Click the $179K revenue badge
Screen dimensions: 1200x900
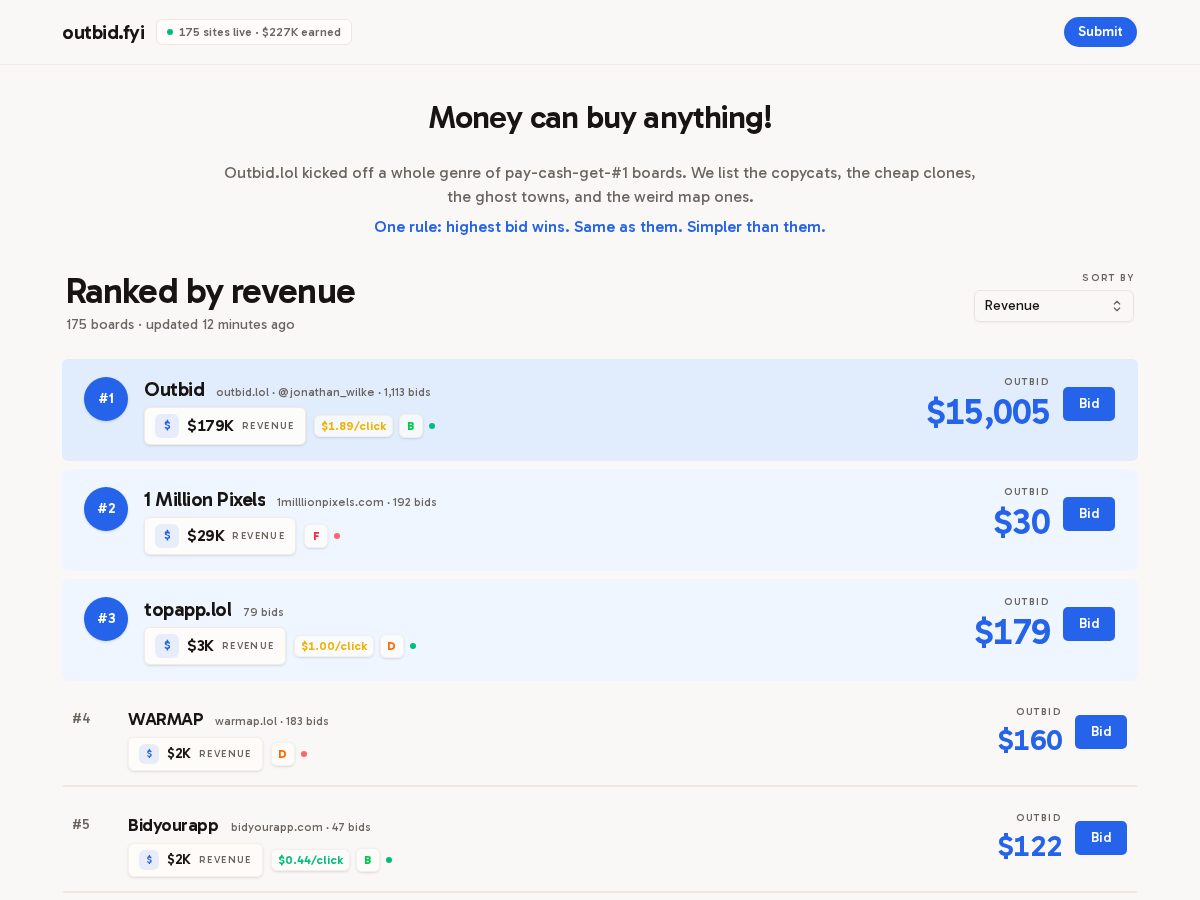[x=225, y=426]
